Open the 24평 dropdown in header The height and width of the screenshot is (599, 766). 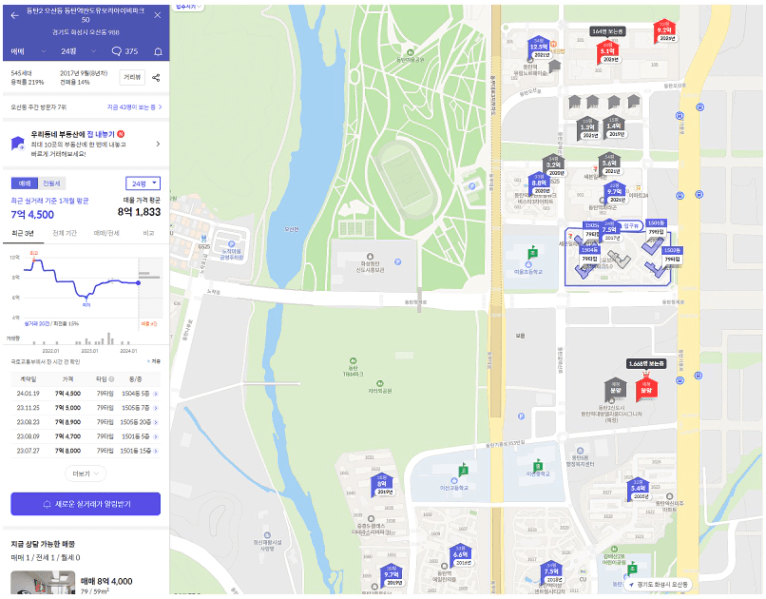(78, 51)
